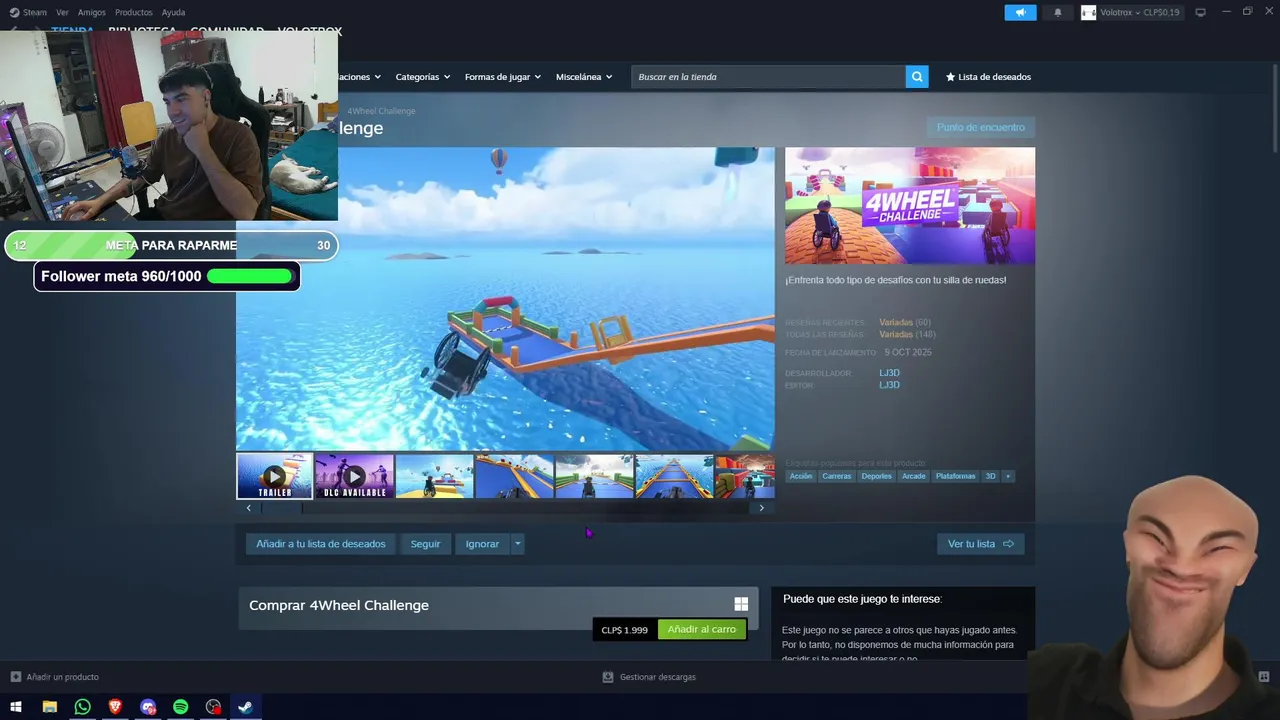Open Spotify from taskbar
The height and width of the screenshot is (720, 1280).
tap(180, 707)
